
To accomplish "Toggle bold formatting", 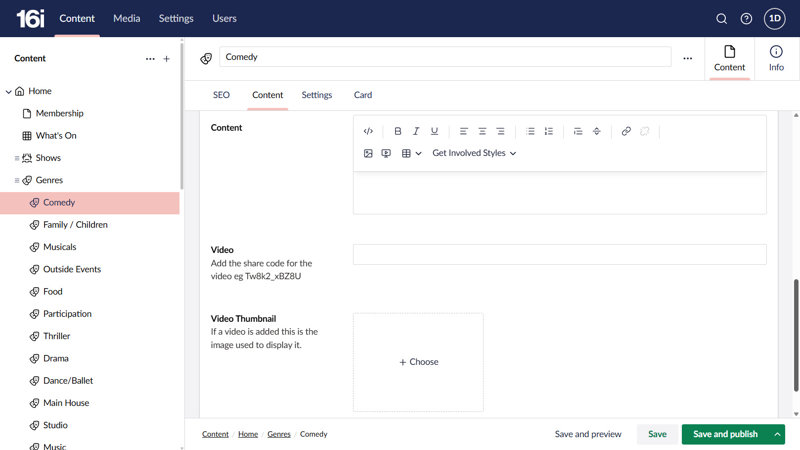I will pos(397,131).
